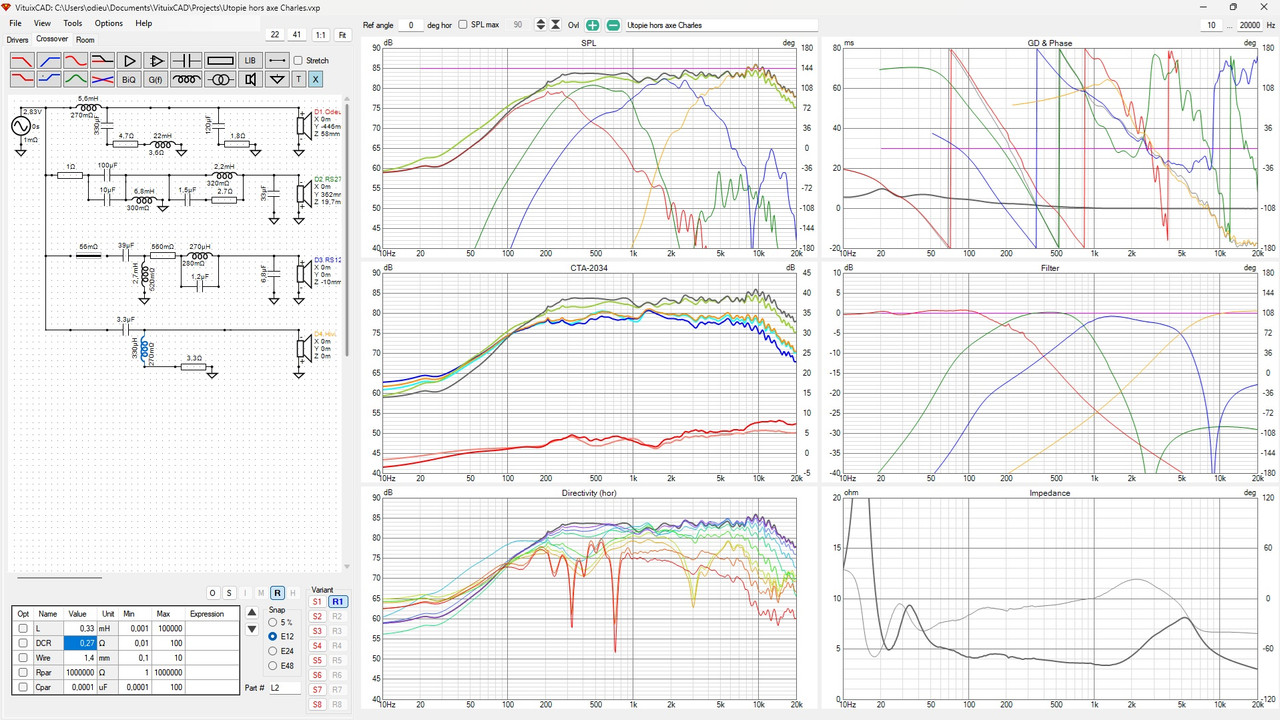1280x720 pixels.
Task: Open the Tools menu
Action: [73, 23]
